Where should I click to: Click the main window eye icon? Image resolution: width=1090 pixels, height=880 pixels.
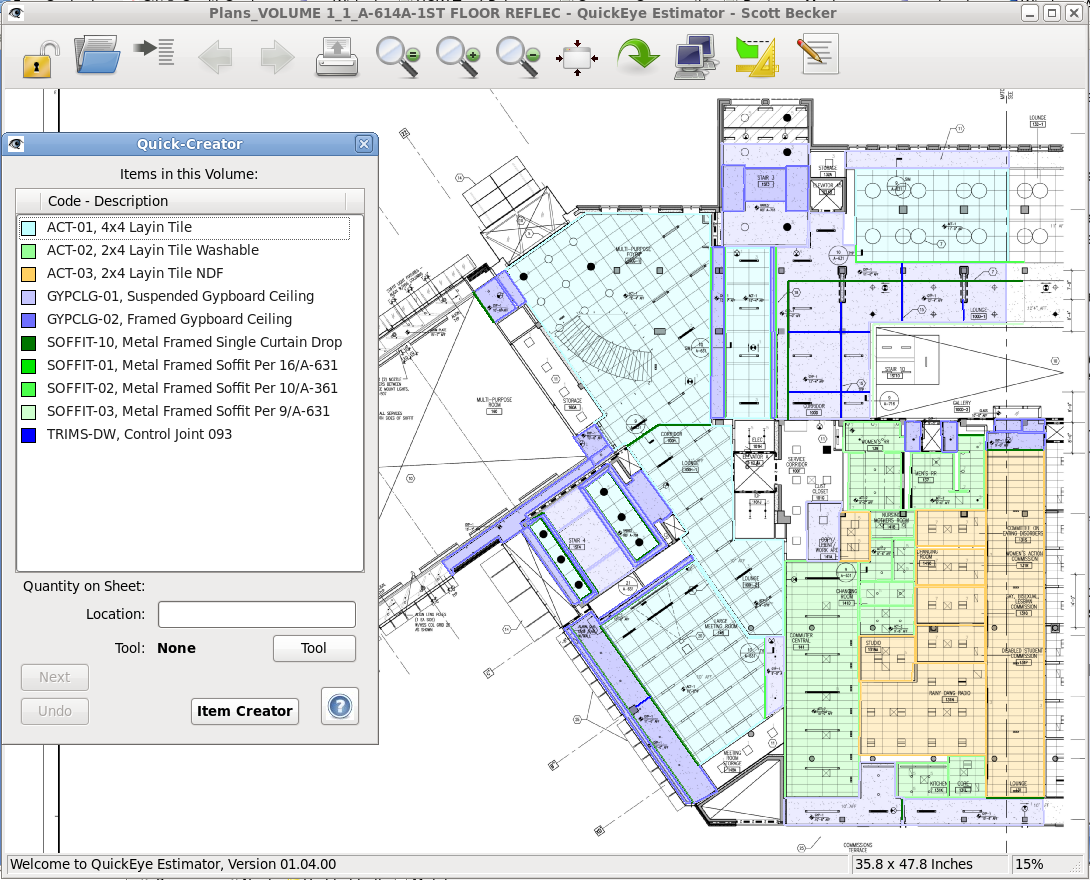15,13
